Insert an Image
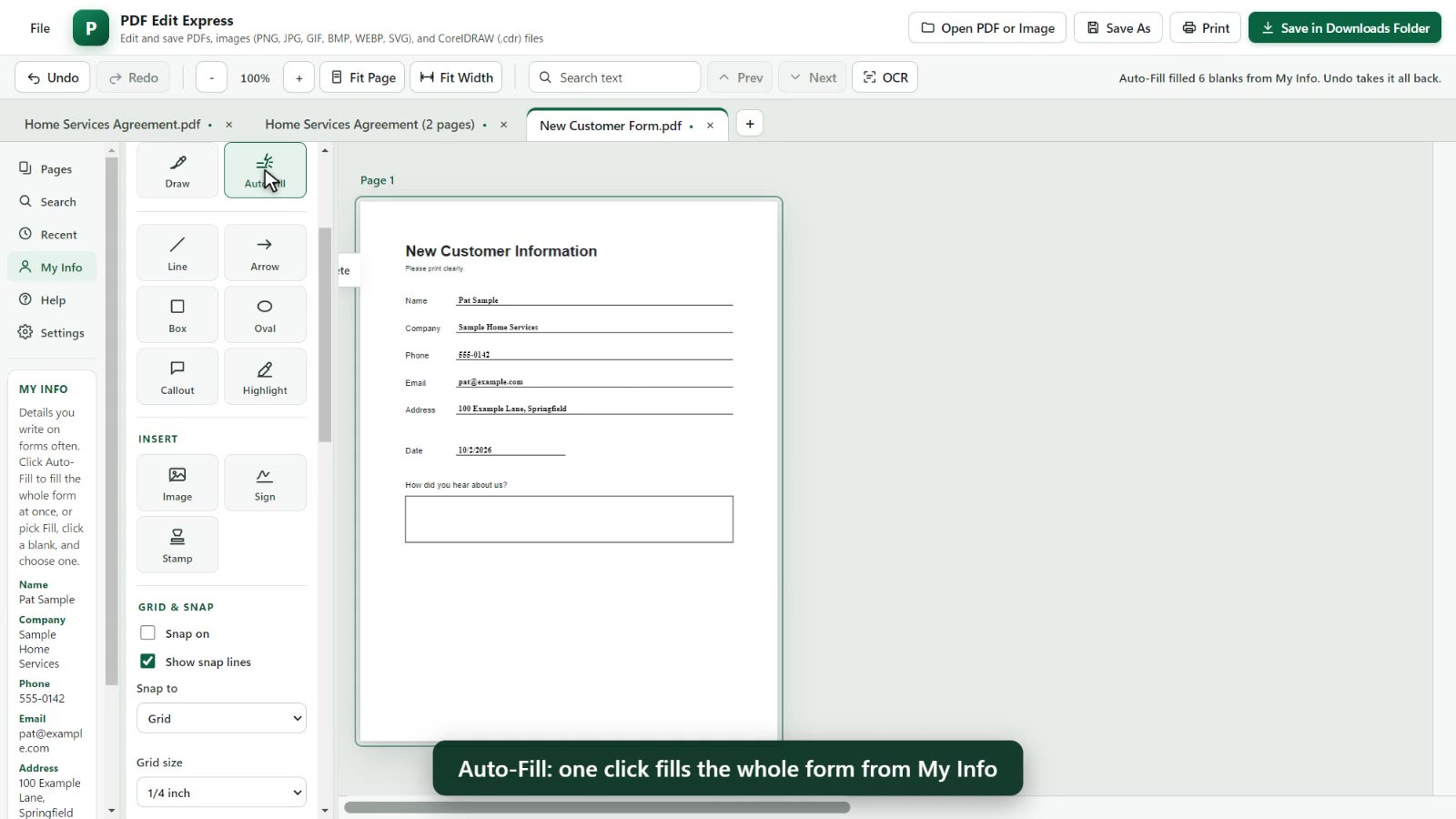 177,483
